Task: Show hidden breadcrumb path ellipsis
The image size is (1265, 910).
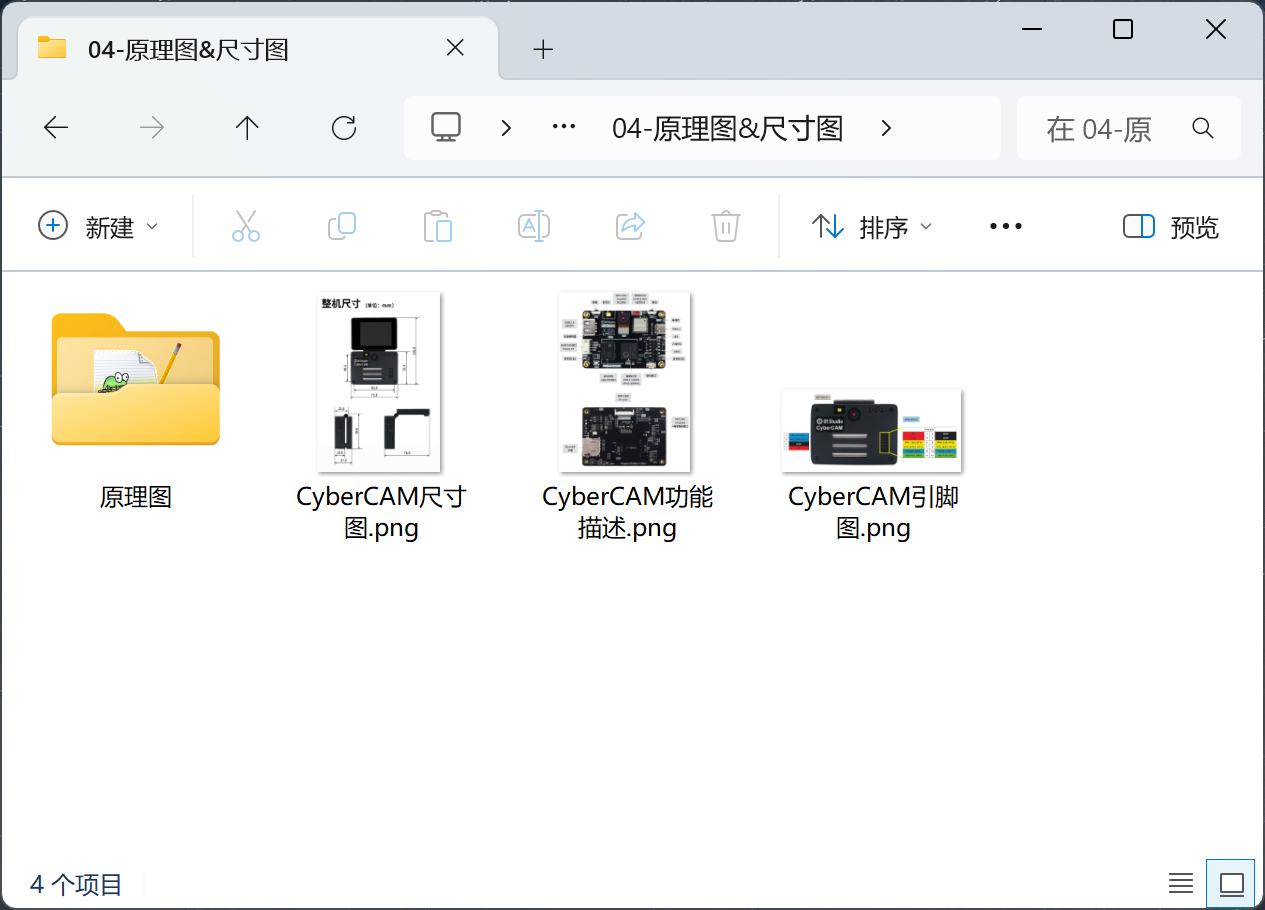Action: tap(565, 128)
